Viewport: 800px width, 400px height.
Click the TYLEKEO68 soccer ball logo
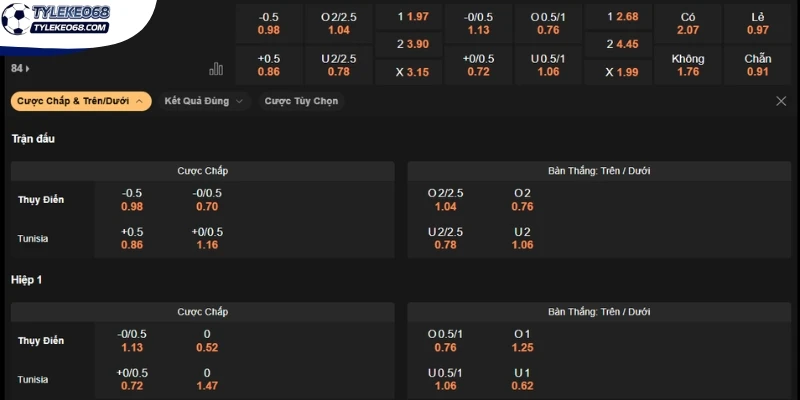pyautogui.click(x=56, y=18)
